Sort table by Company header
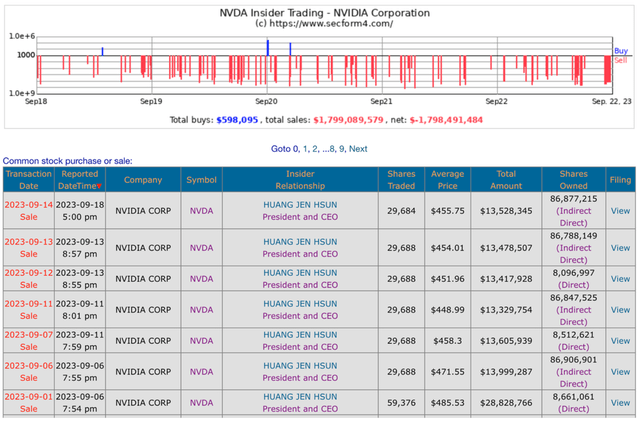This screenshot has width=640, height=422. pos(143,180)
